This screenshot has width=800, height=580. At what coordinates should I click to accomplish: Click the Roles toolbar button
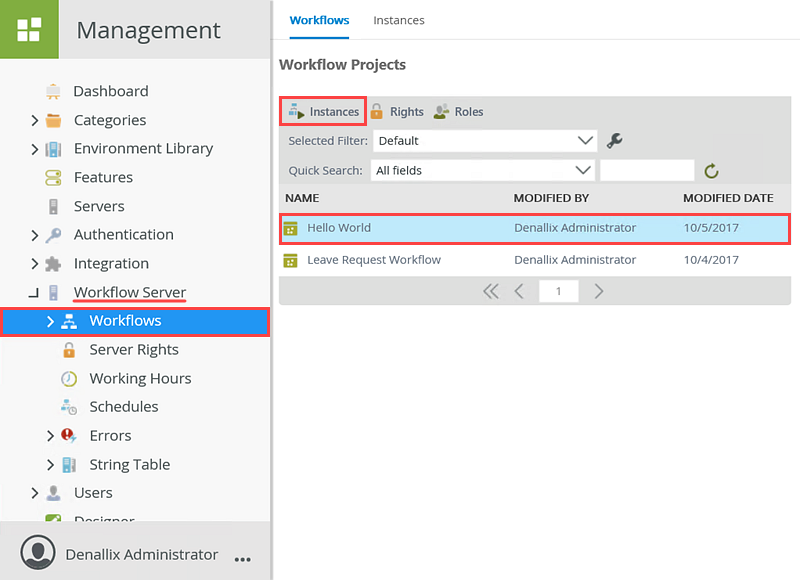pos(458,112)
